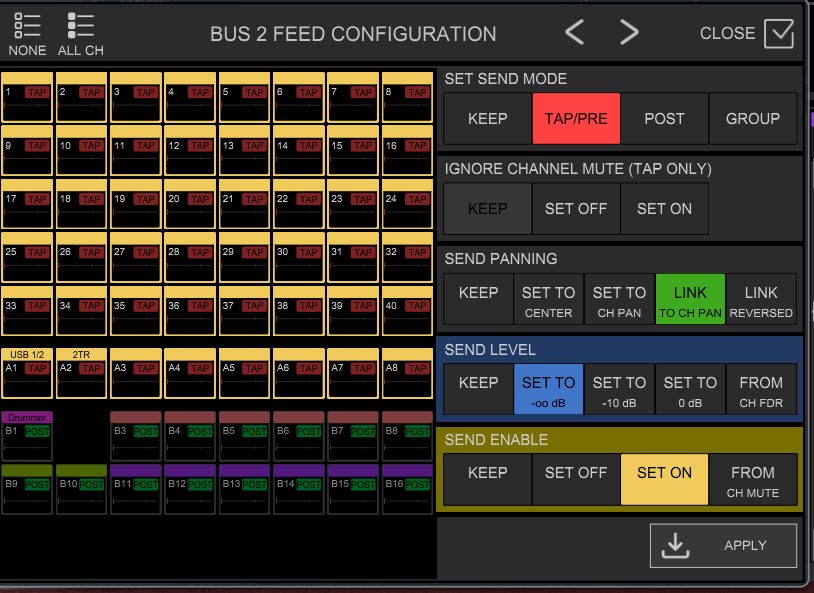Image resolution: width=814 pixels, height=593 pixels.
Task: Toggle channel 15 tile selection
Action: click(353, 151)
